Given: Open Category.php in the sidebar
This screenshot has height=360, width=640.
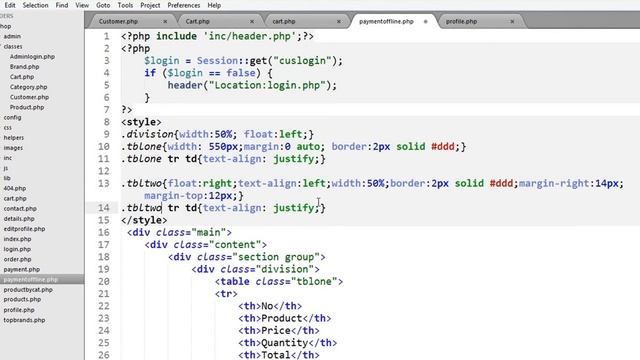Looking at the screenshot, I should (29, 87).
